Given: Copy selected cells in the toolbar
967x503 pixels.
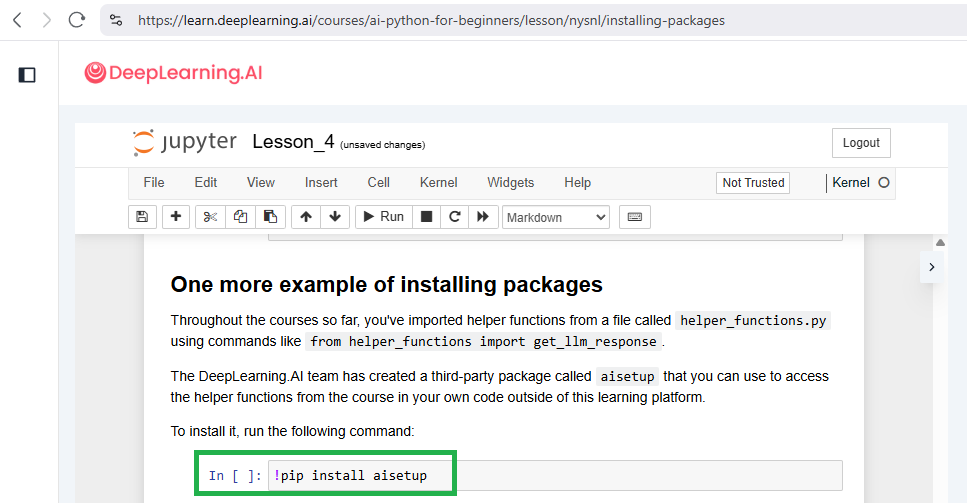Looking at the screenshot, I should (x=240, y=217).
